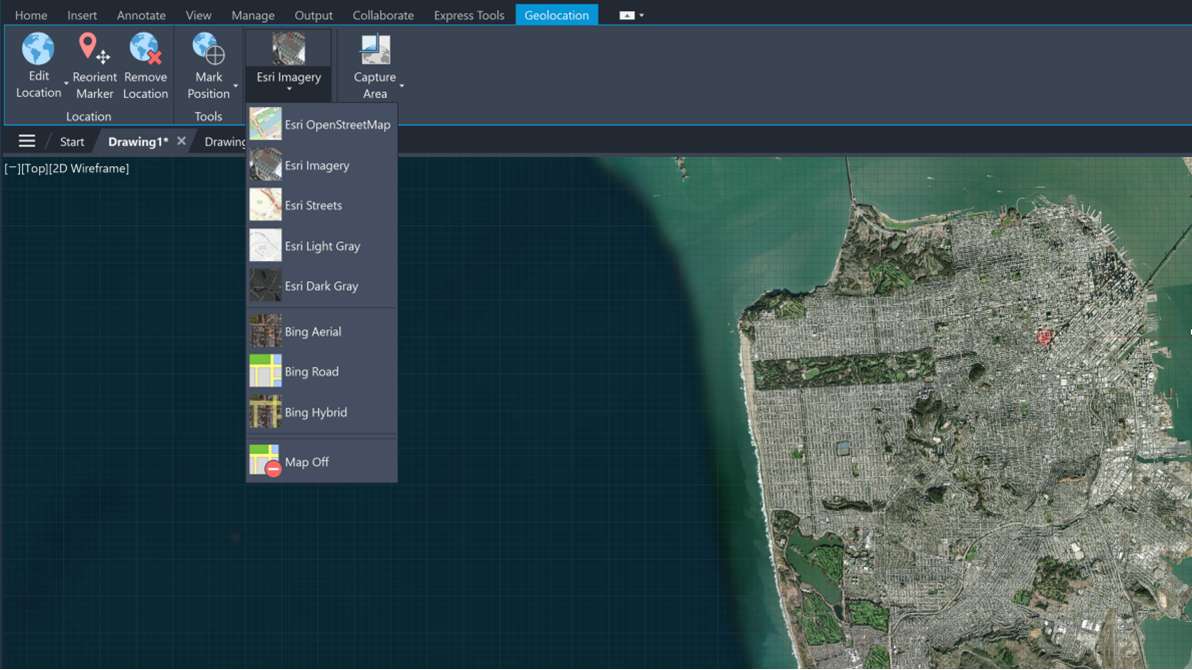Select the Drawing1* file tab
Screen dimensions: 1192x670
click(138, 141)
